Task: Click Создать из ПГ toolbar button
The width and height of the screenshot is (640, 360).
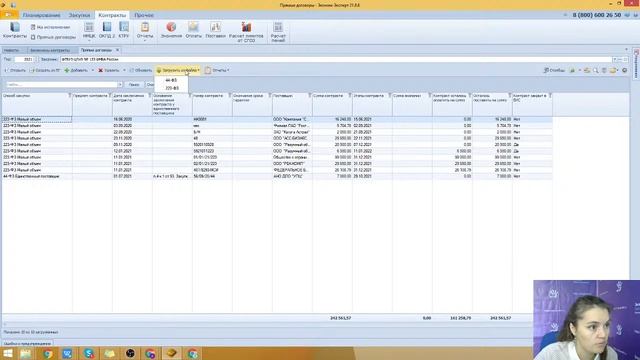Action: click(45, 70)
